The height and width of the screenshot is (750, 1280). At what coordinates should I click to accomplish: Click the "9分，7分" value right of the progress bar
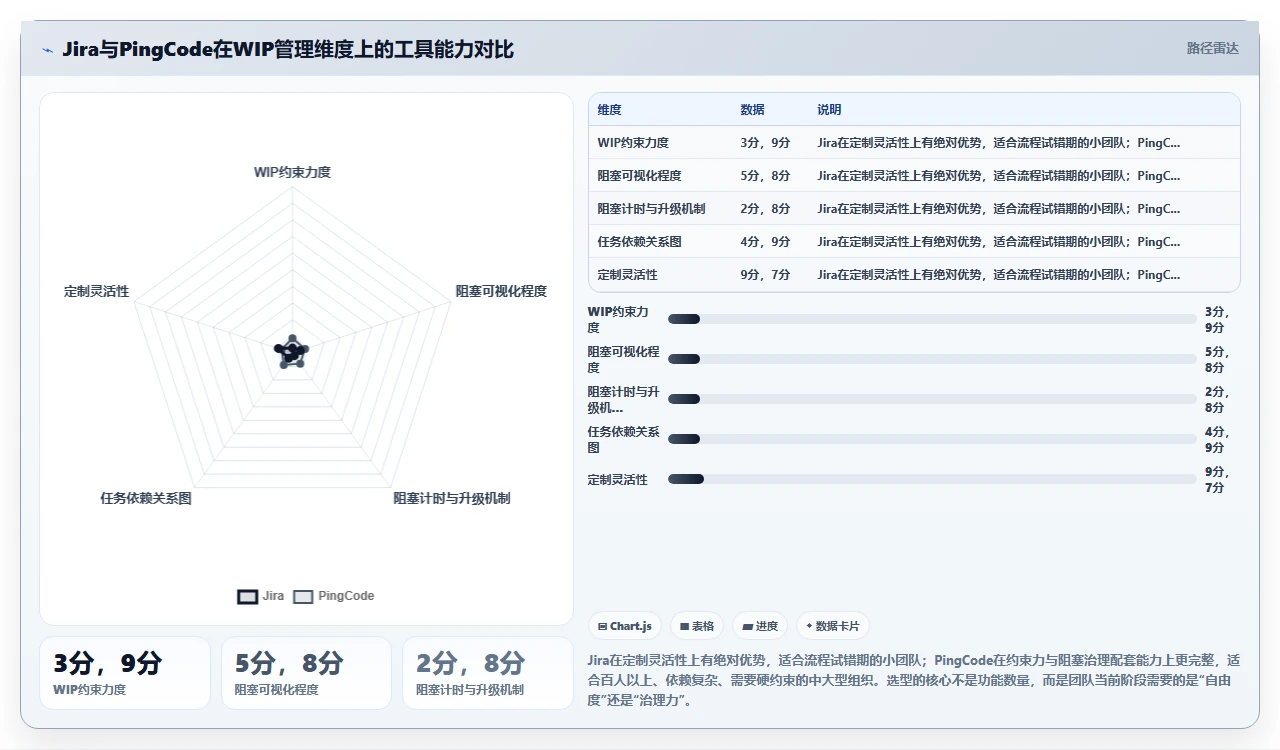[x=1218, y=479]
